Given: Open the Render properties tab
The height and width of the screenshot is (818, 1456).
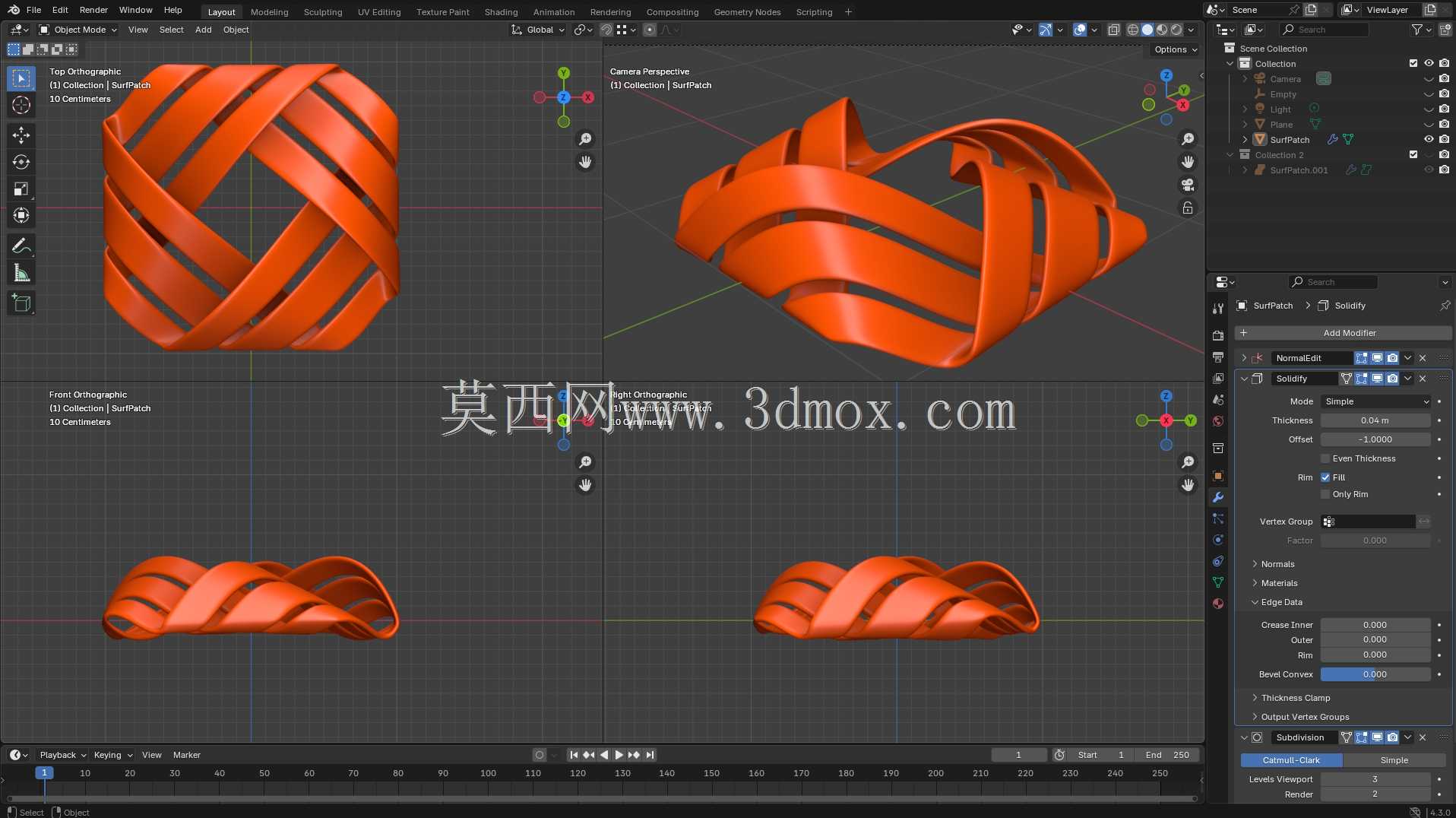Looking at the screenshot, I should [x=1218, y=335].
